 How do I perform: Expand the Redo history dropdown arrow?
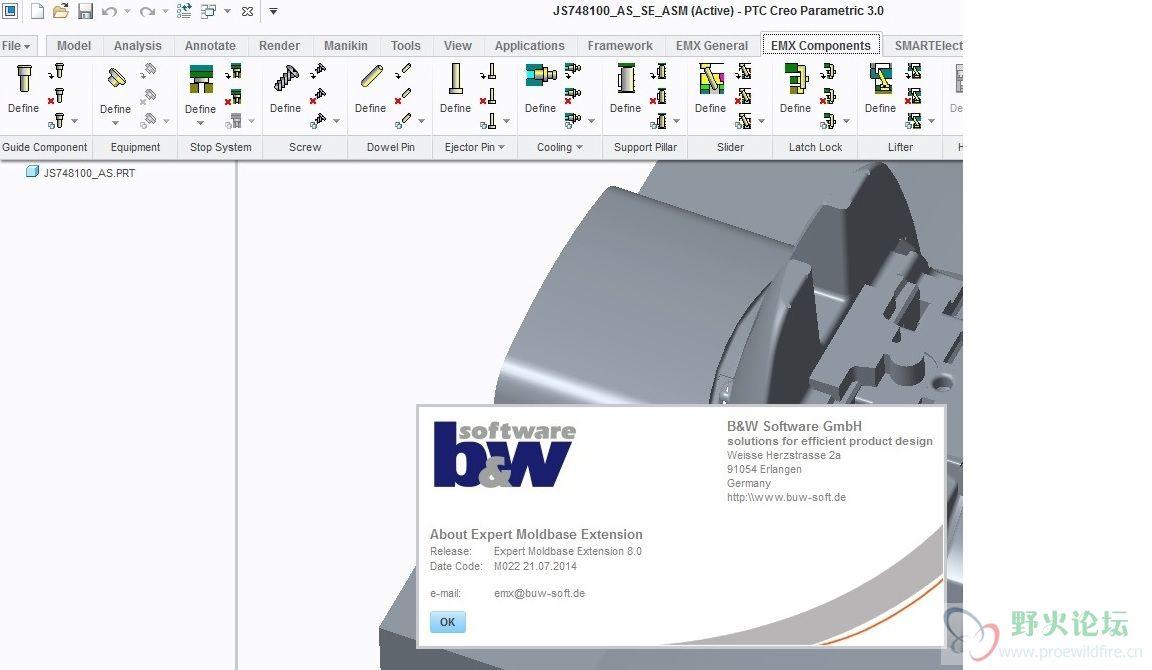pos(165,11)
